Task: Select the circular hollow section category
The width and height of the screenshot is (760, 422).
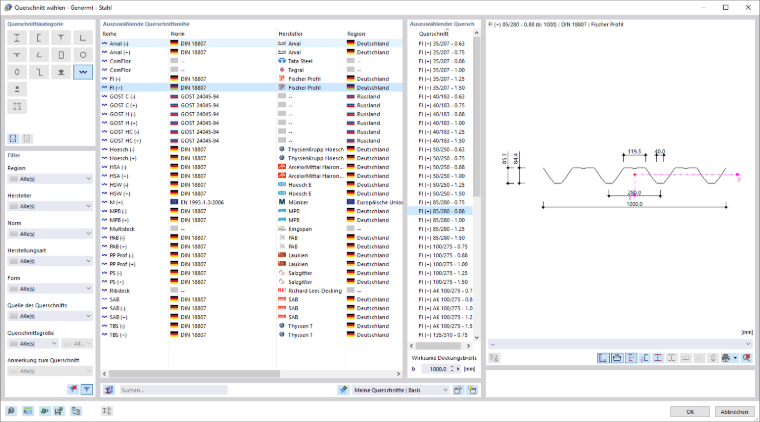Action: click(x=83, y=55)
